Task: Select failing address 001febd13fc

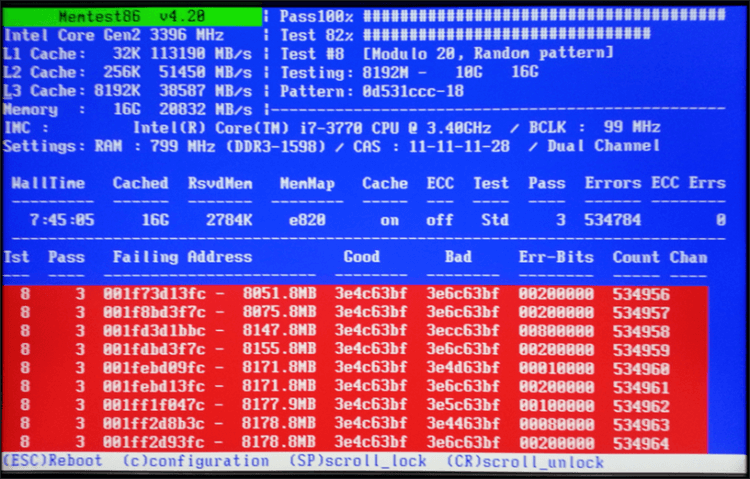Action: [154, 386]
